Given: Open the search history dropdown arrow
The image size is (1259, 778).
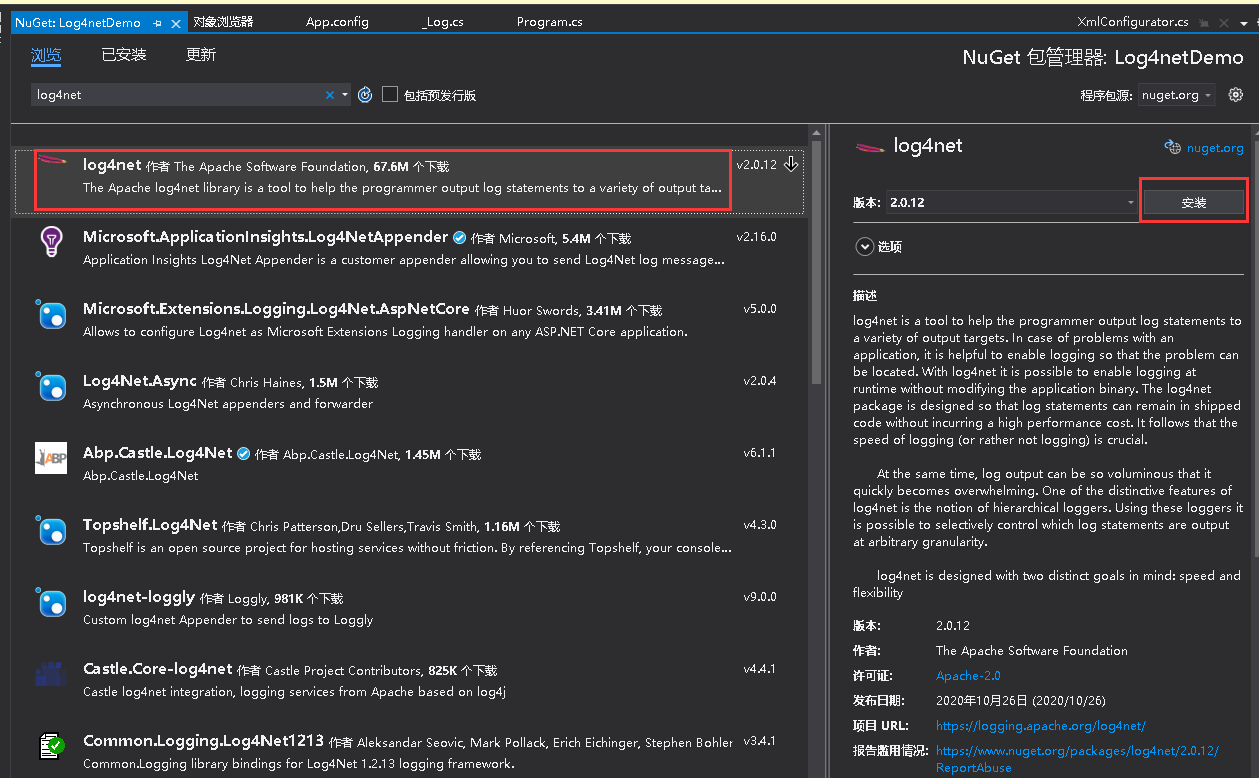Looking at the screenshot, I should coord(345,95).
